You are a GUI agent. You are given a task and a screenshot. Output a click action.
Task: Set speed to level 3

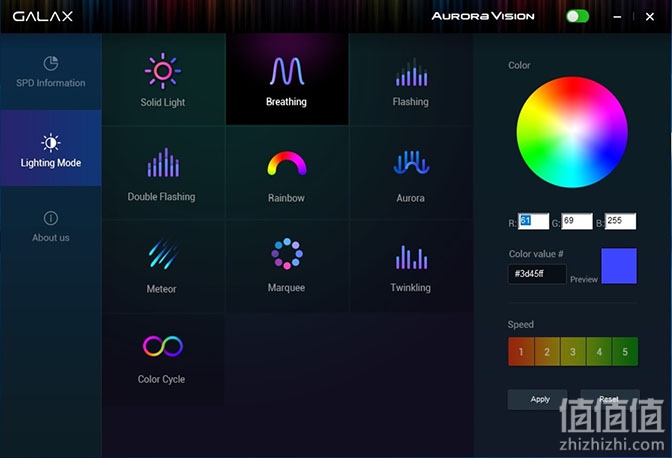573,352
